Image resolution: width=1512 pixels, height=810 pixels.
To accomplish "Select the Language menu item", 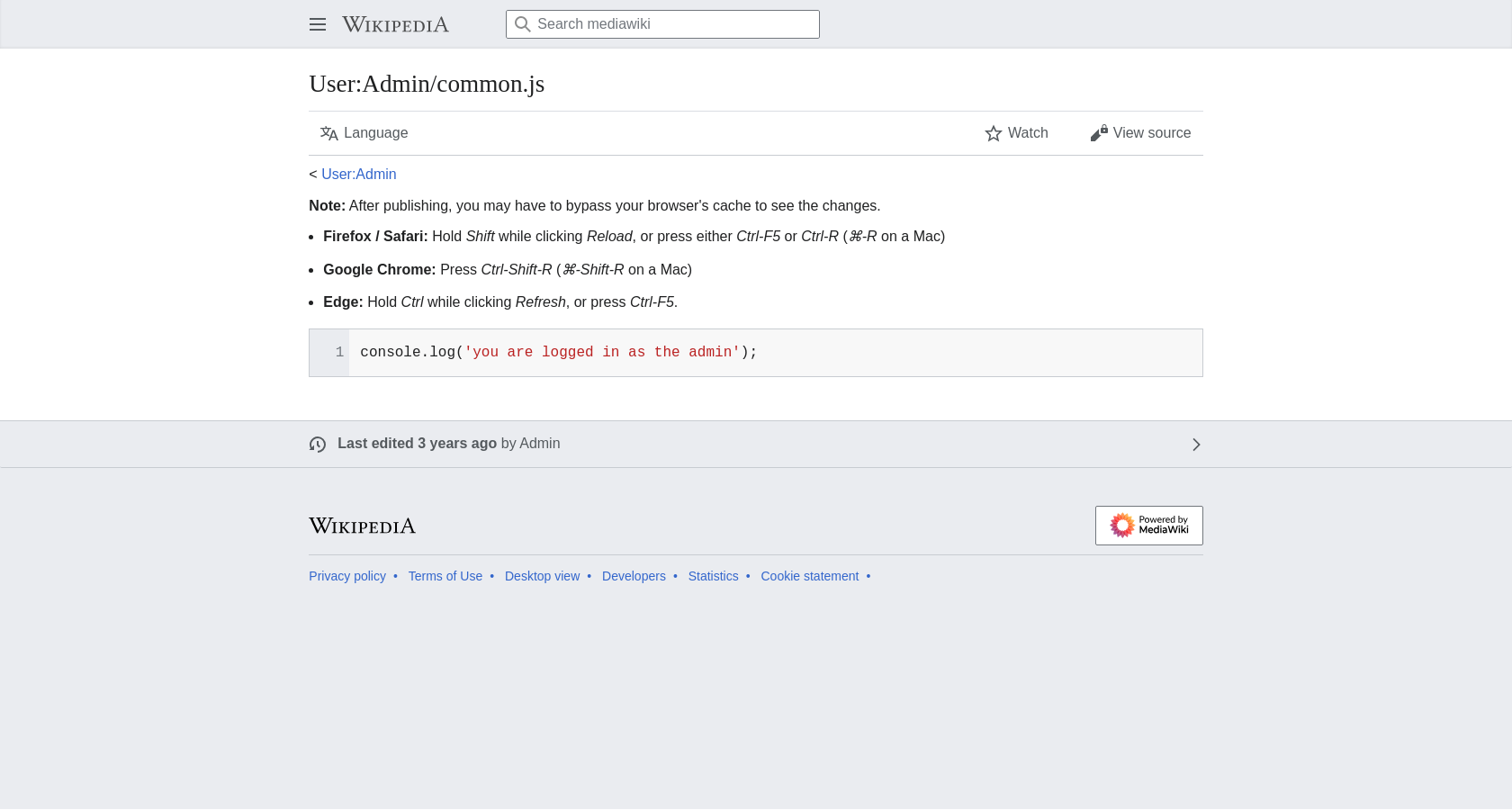I will 364,133.
